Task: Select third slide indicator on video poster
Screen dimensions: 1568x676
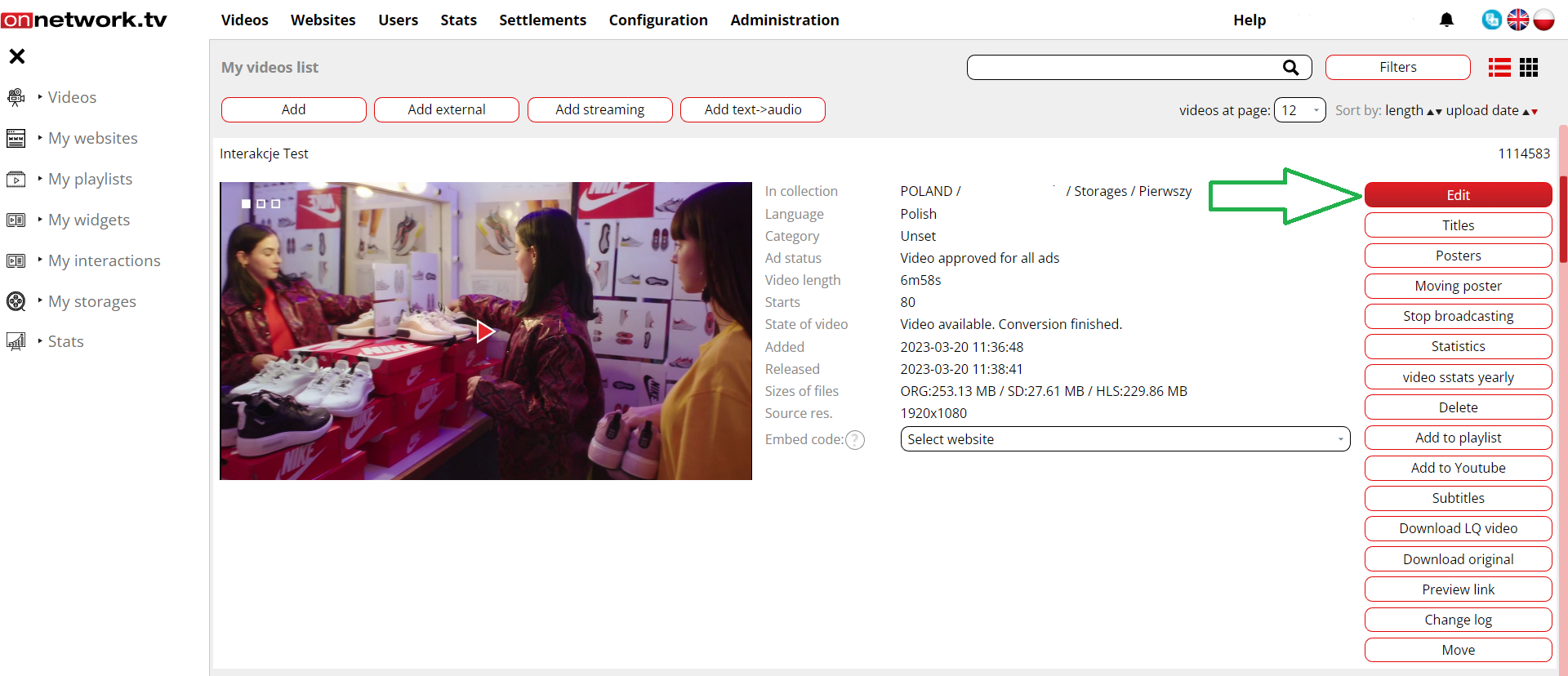Action: [276, 203]
